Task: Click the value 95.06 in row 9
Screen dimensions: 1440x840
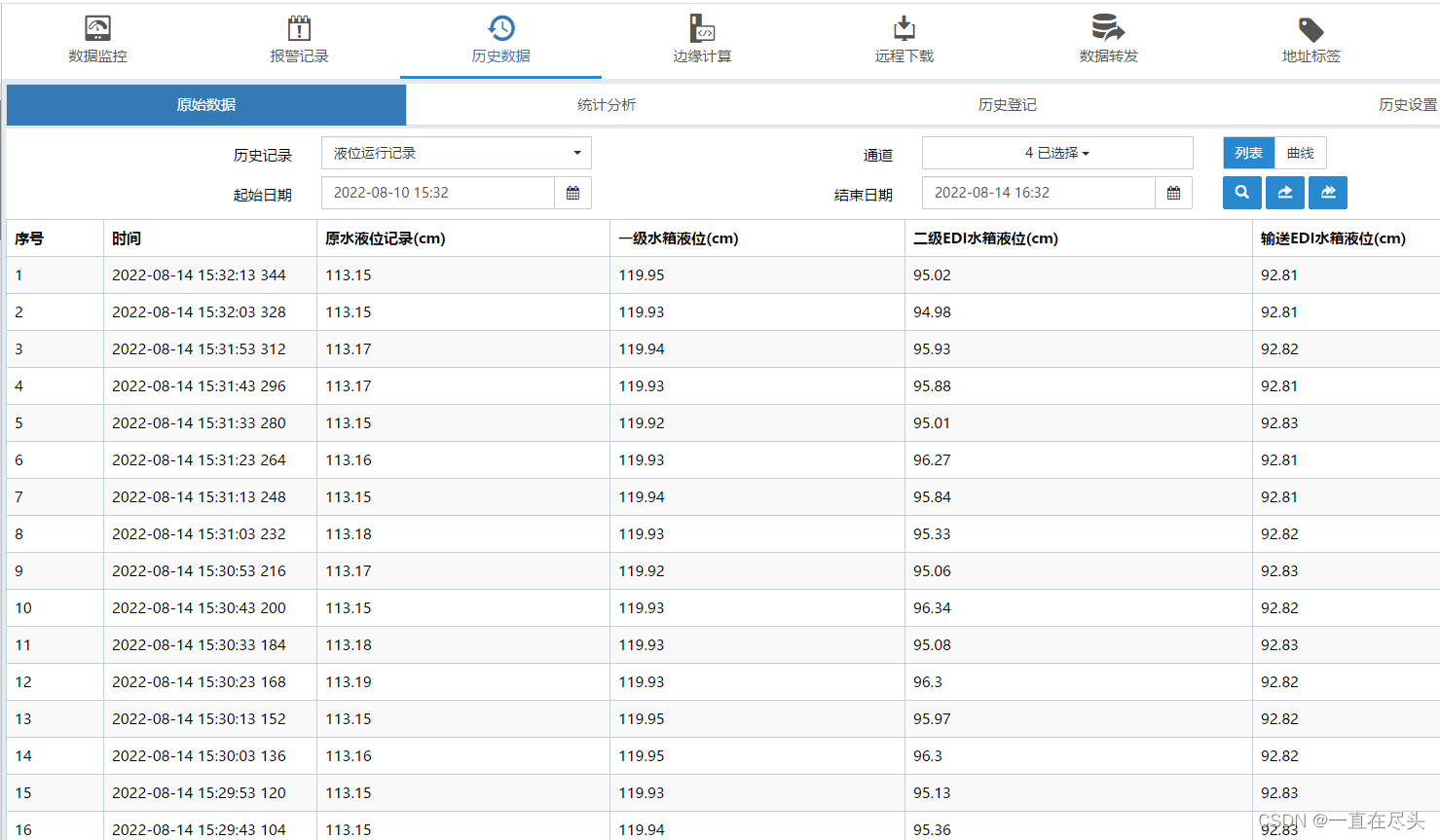Action: pos(932,571)
